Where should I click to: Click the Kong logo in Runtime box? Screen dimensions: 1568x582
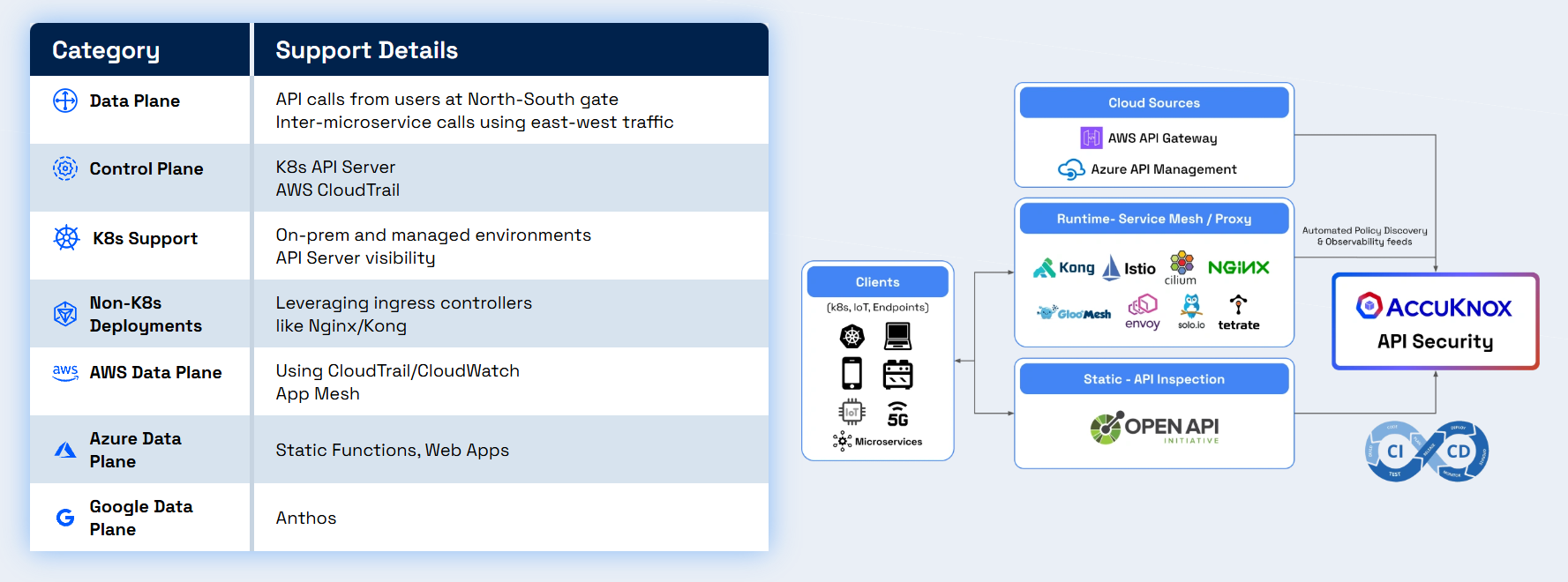click(x=1064, y=268)
